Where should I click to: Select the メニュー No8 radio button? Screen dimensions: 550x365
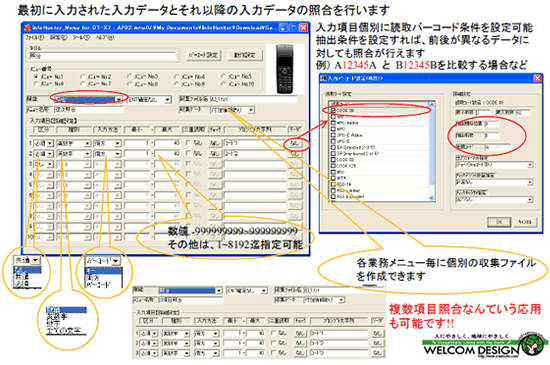click(x=129, y=84)
